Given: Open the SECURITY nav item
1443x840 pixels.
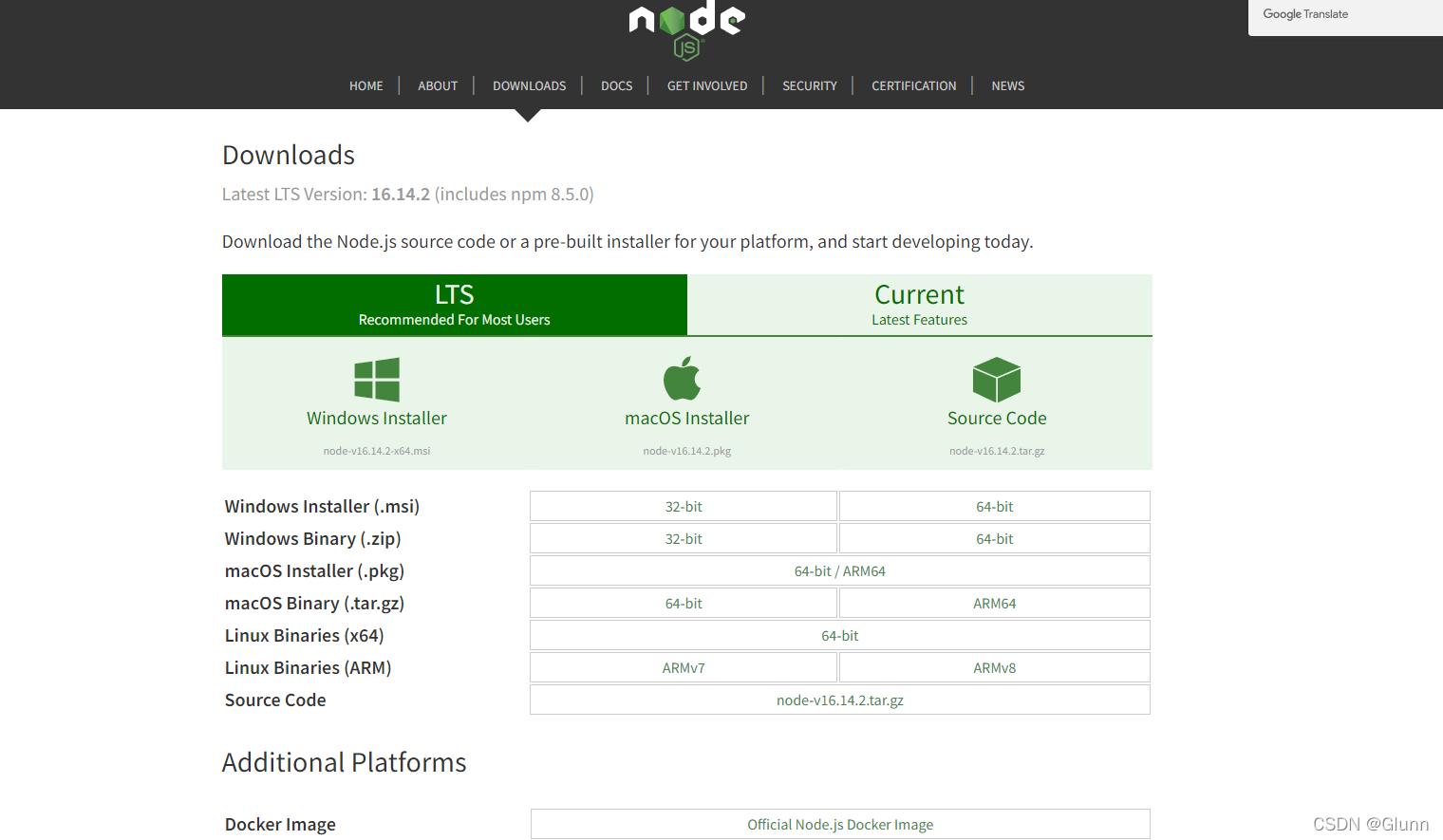Looking at the screenshot, I should pyautogui.click(x=810, y=85).
